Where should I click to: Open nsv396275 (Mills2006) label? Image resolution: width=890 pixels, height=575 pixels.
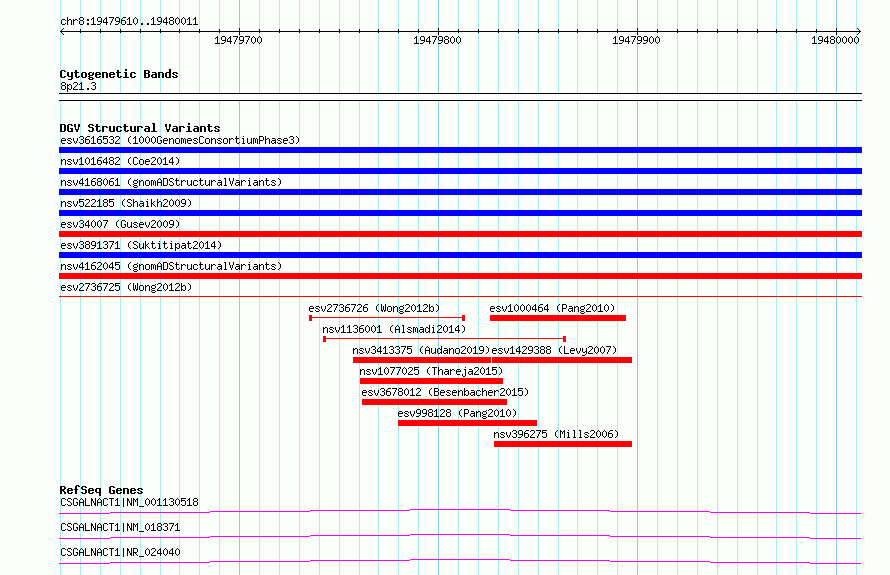[556, 434]
